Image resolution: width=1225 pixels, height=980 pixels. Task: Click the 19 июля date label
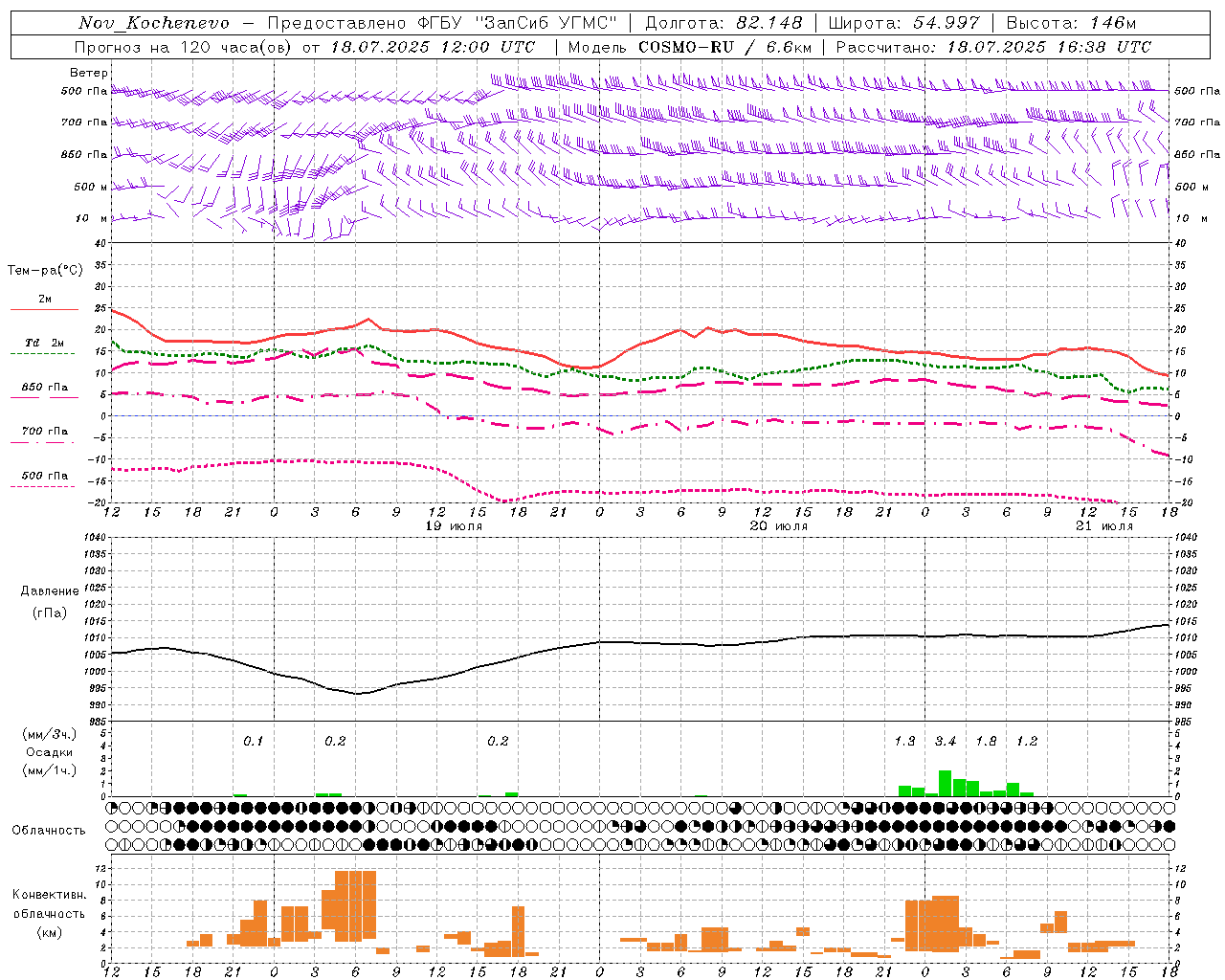click(454, 525)
